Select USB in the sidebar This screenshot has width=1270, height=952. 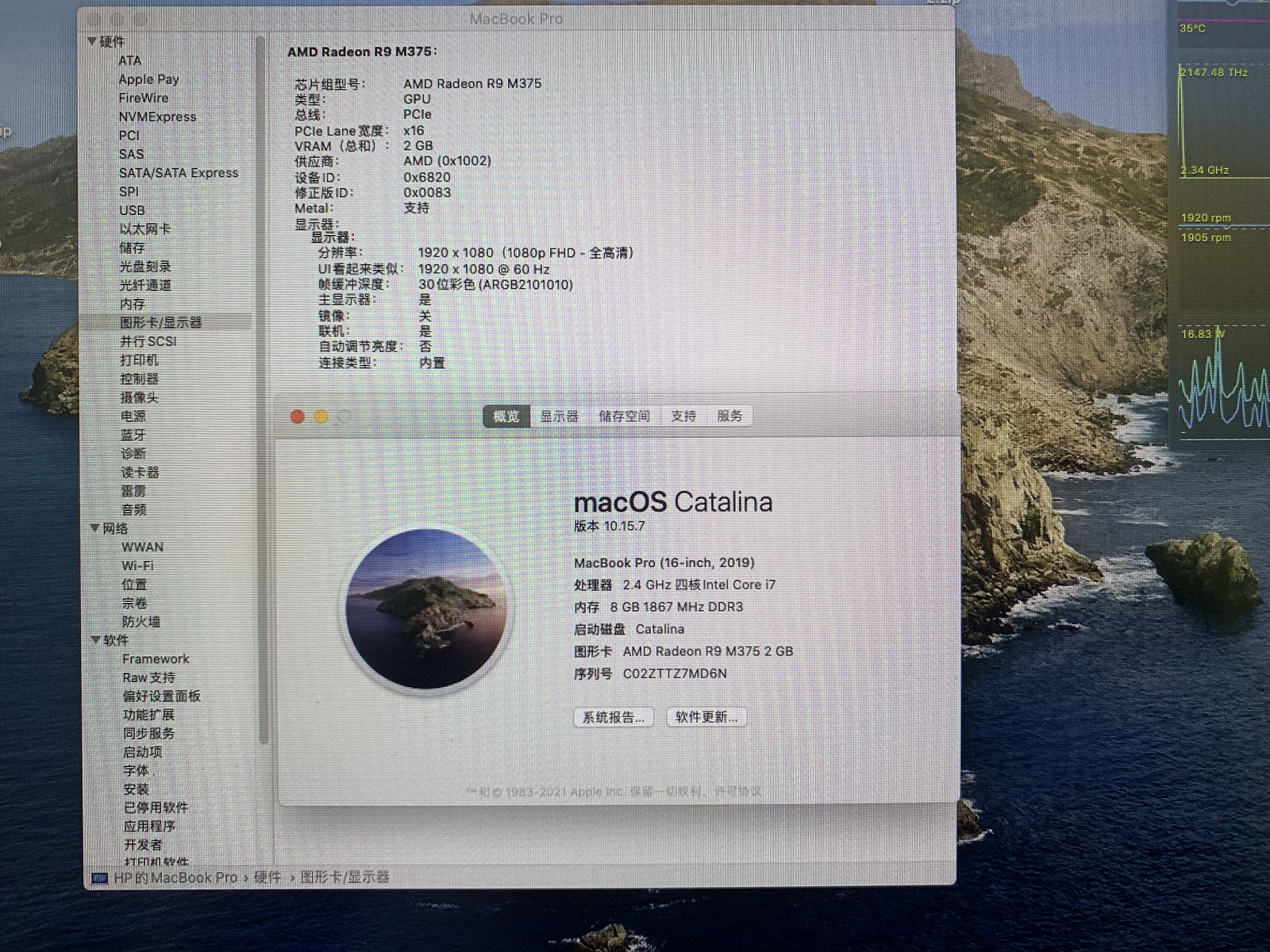[133, 210]
